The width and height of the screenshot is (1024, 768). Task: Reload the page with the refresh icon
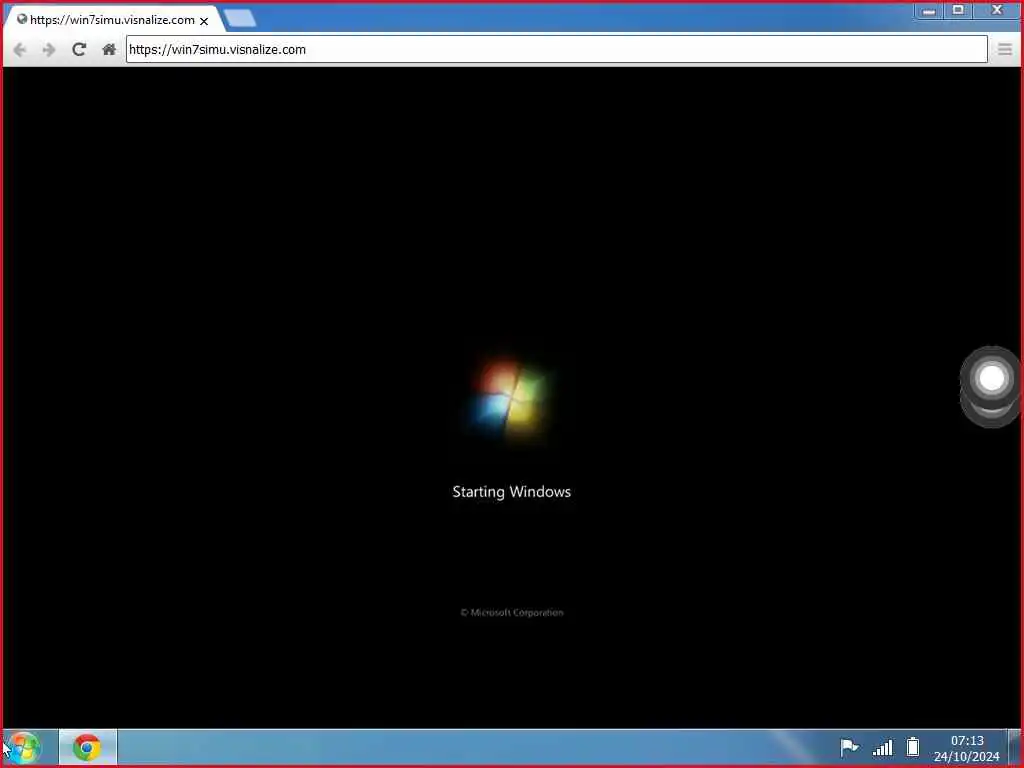(x=79, y=50)
